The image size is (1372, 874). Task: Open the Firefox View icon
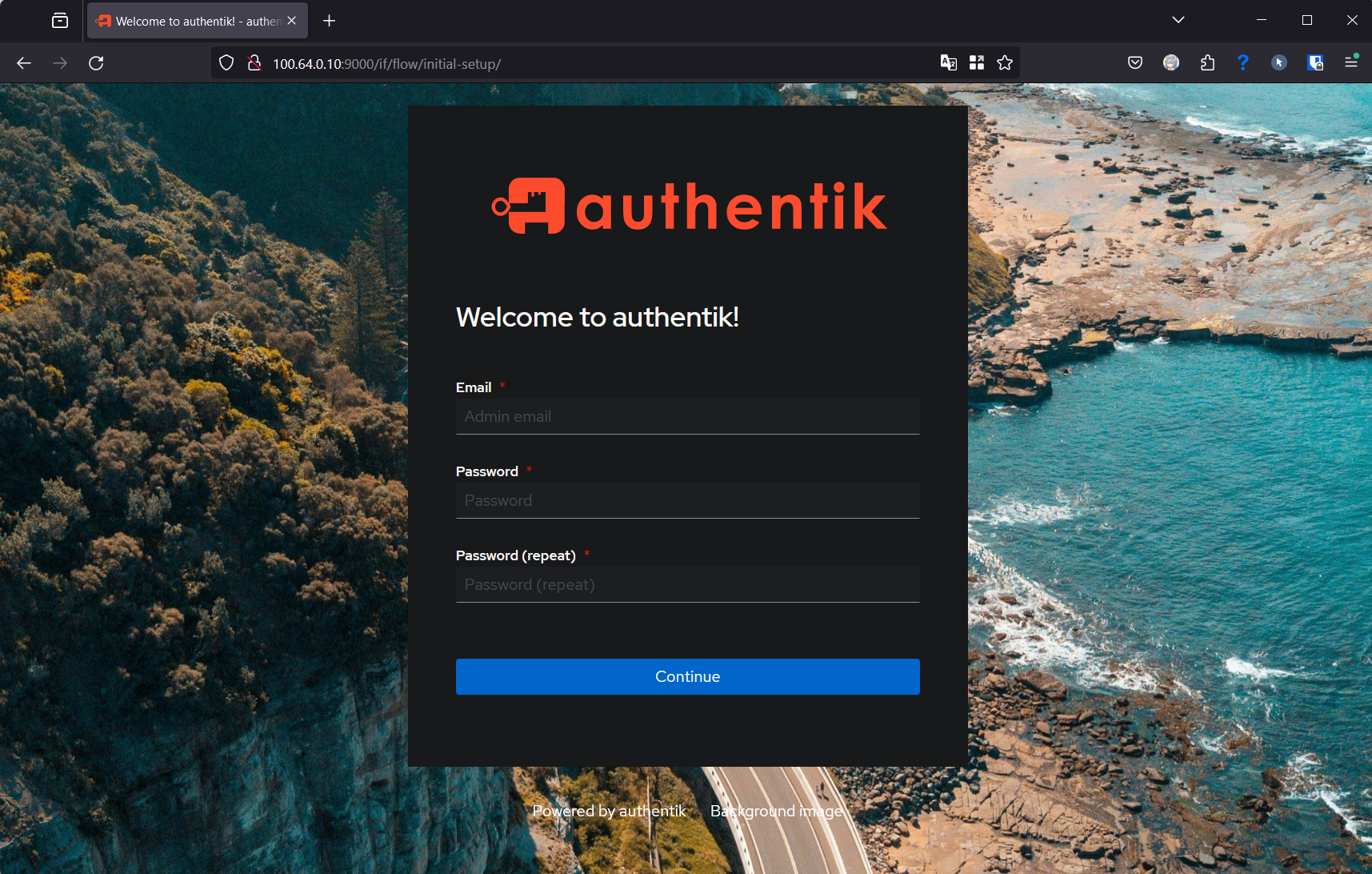(x=60, y=21)
